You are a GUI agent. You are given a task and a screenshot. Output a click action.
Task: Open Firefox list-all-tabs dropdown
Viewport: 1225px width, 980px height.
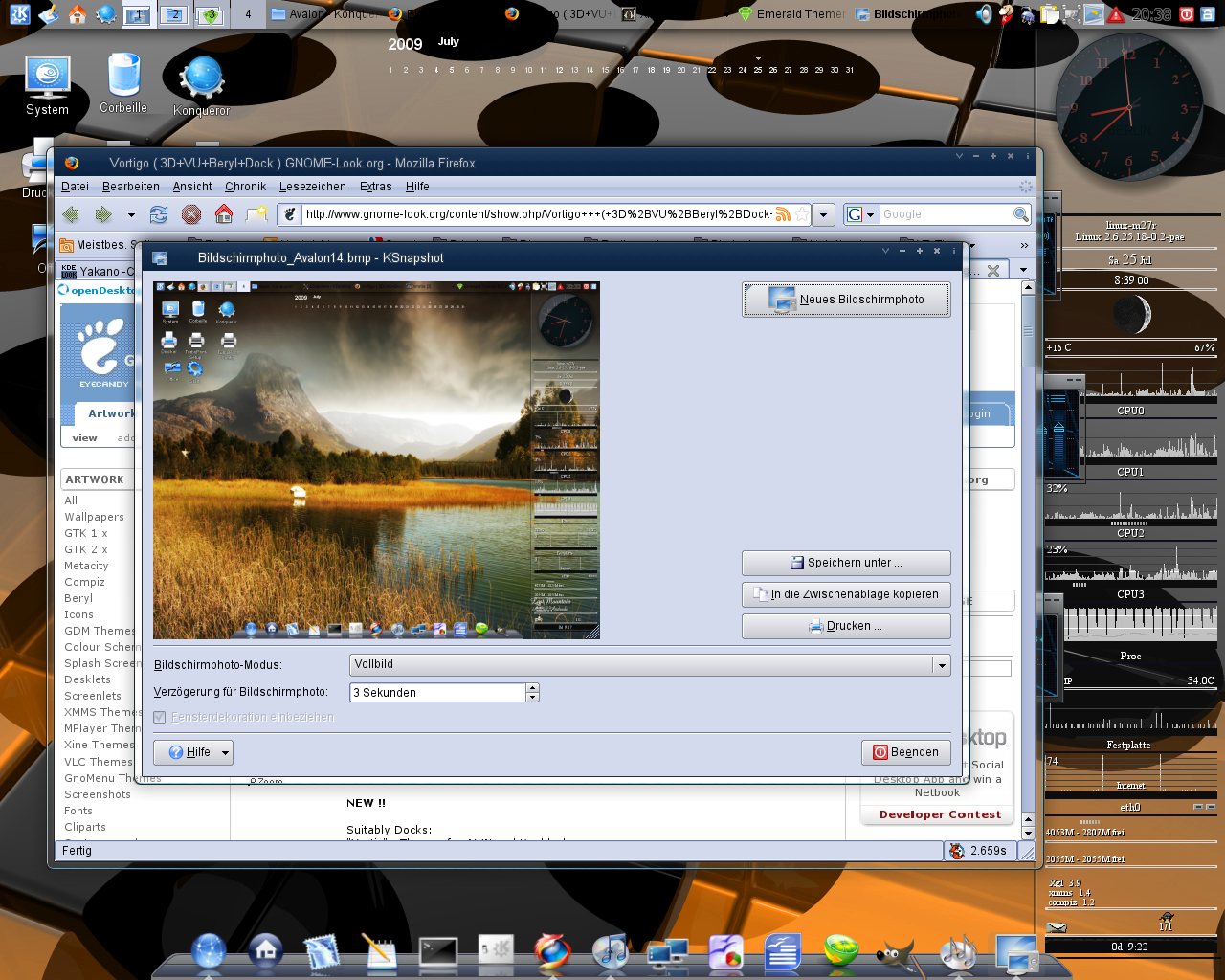[1023, 270]
